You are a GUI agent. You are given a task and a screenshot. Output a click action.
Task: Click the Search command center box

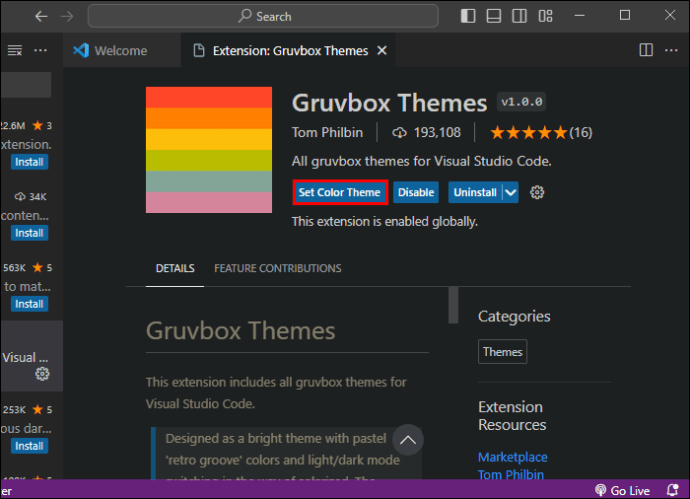click(263, 16)
